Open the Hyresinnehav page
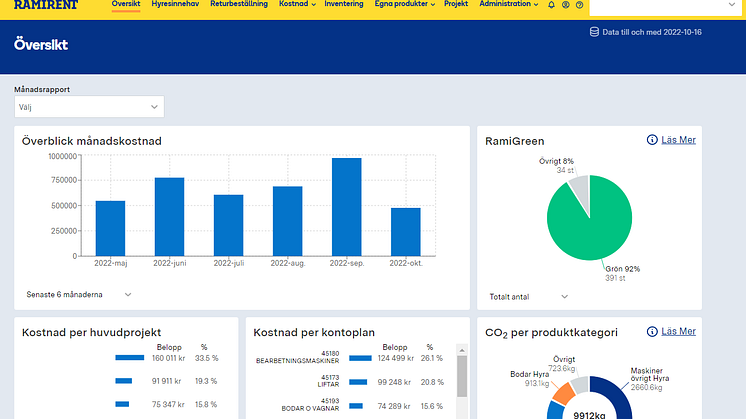This screenshot has height=419, width=746. tap(175, 4)
